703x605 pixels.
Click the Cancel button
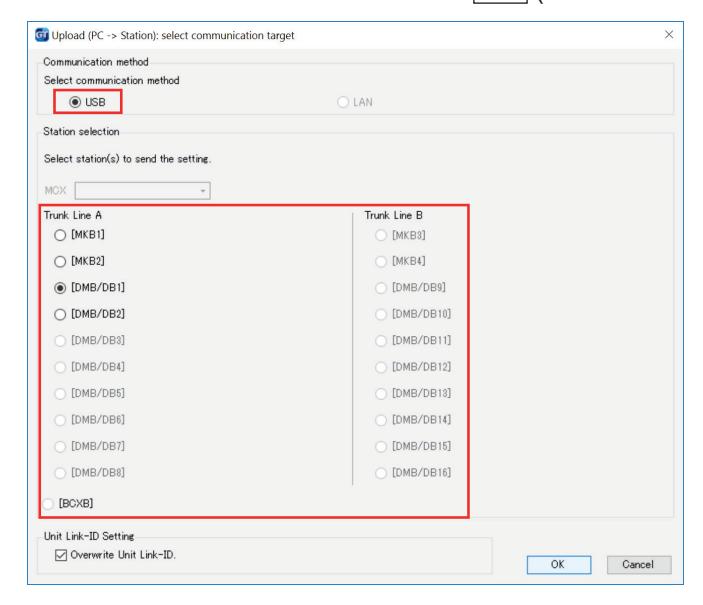point(638,565)
